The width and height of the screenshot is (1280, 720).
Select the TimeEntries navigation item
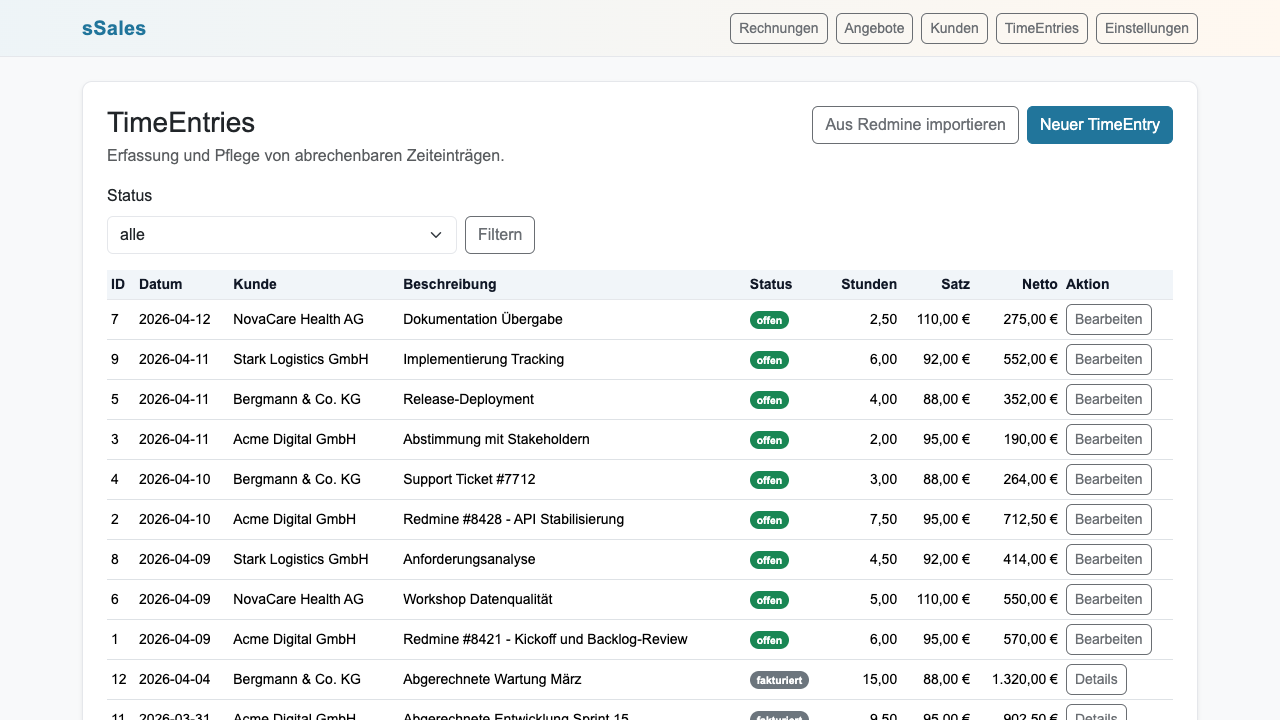[1041, 28]
